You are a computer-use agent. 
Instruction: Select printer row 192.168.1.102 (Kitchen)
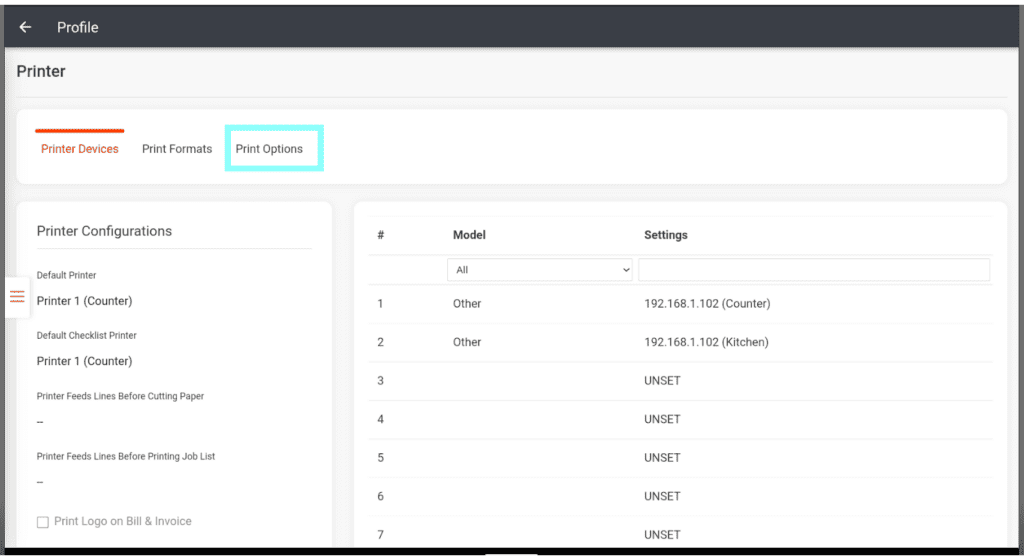(x=706, y=342)
